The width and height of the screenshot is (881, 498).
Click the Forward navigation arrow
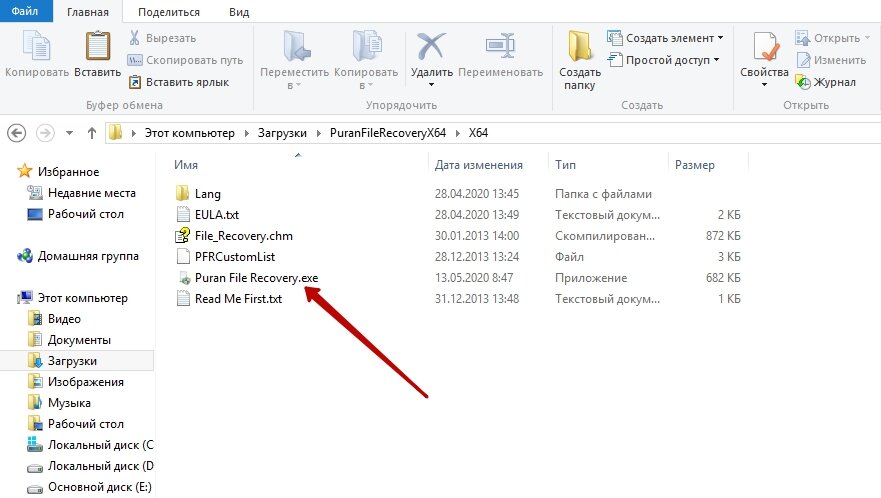point(45,133)
